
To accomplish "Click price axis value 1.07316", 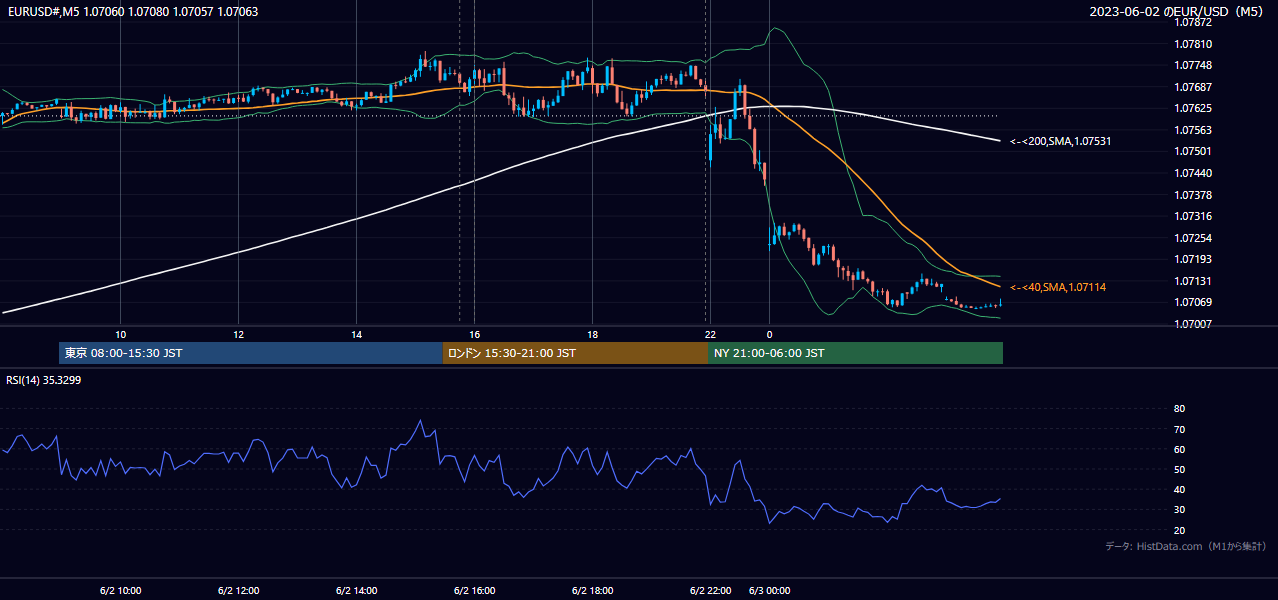I will click(1193, 216).
